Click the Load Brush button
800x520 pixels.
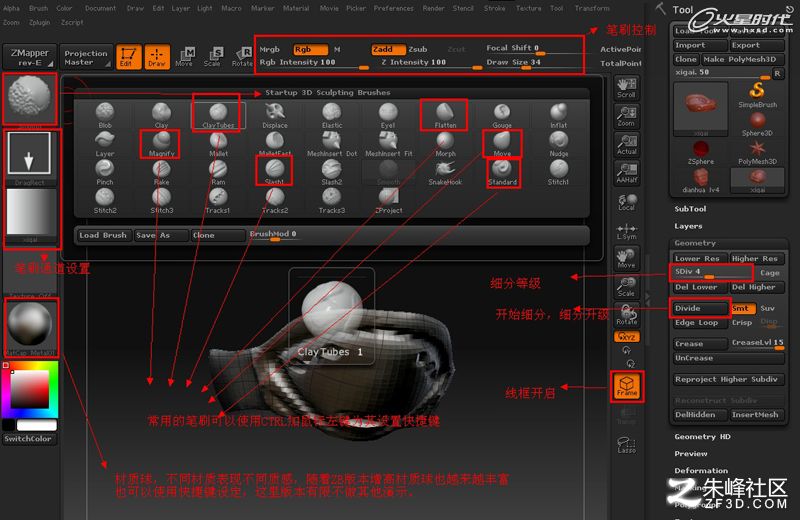(x=103, y=235)
